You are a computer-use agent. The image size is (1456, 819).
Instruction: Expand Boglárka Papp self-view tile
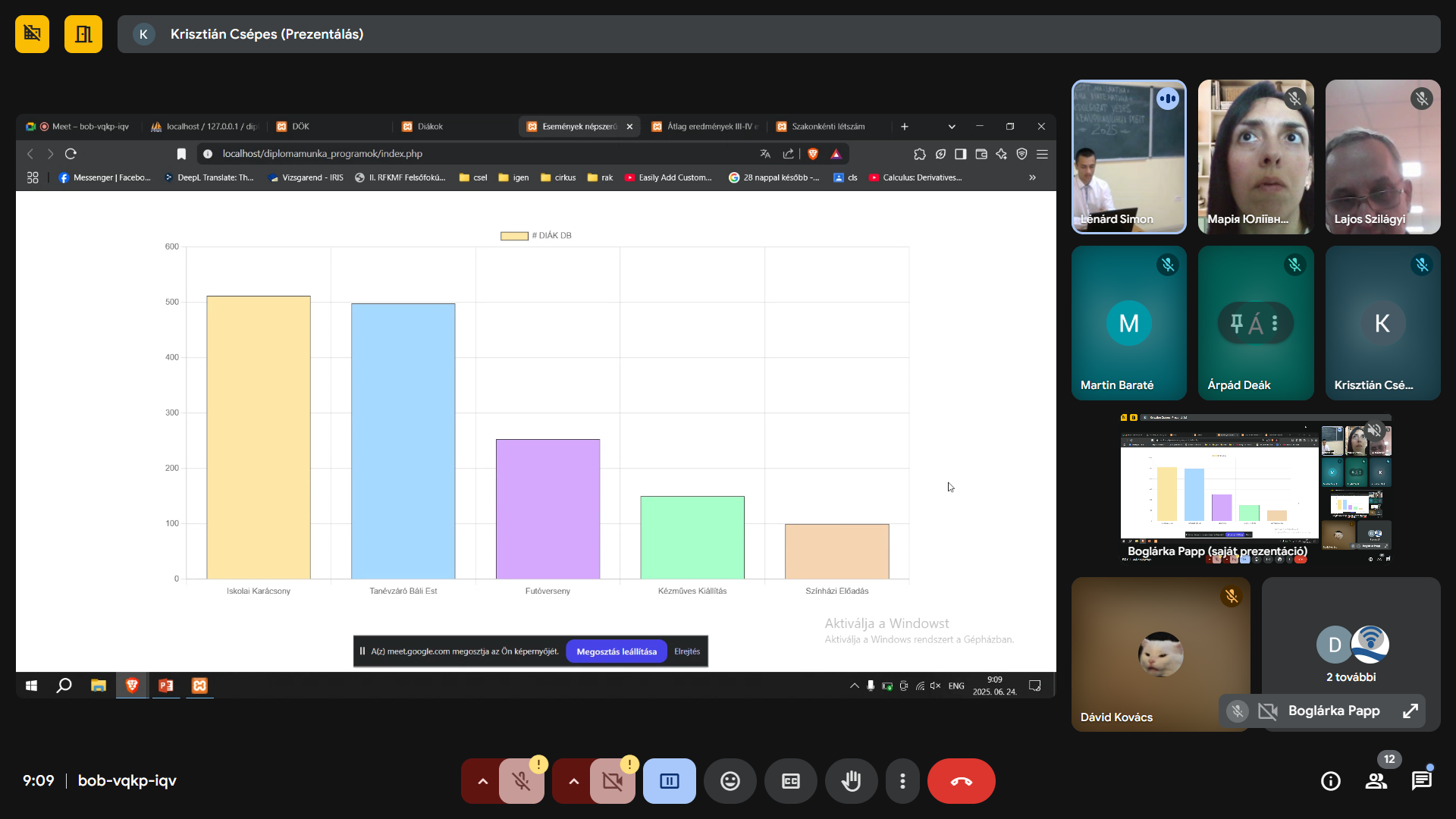coord(1410,711)
